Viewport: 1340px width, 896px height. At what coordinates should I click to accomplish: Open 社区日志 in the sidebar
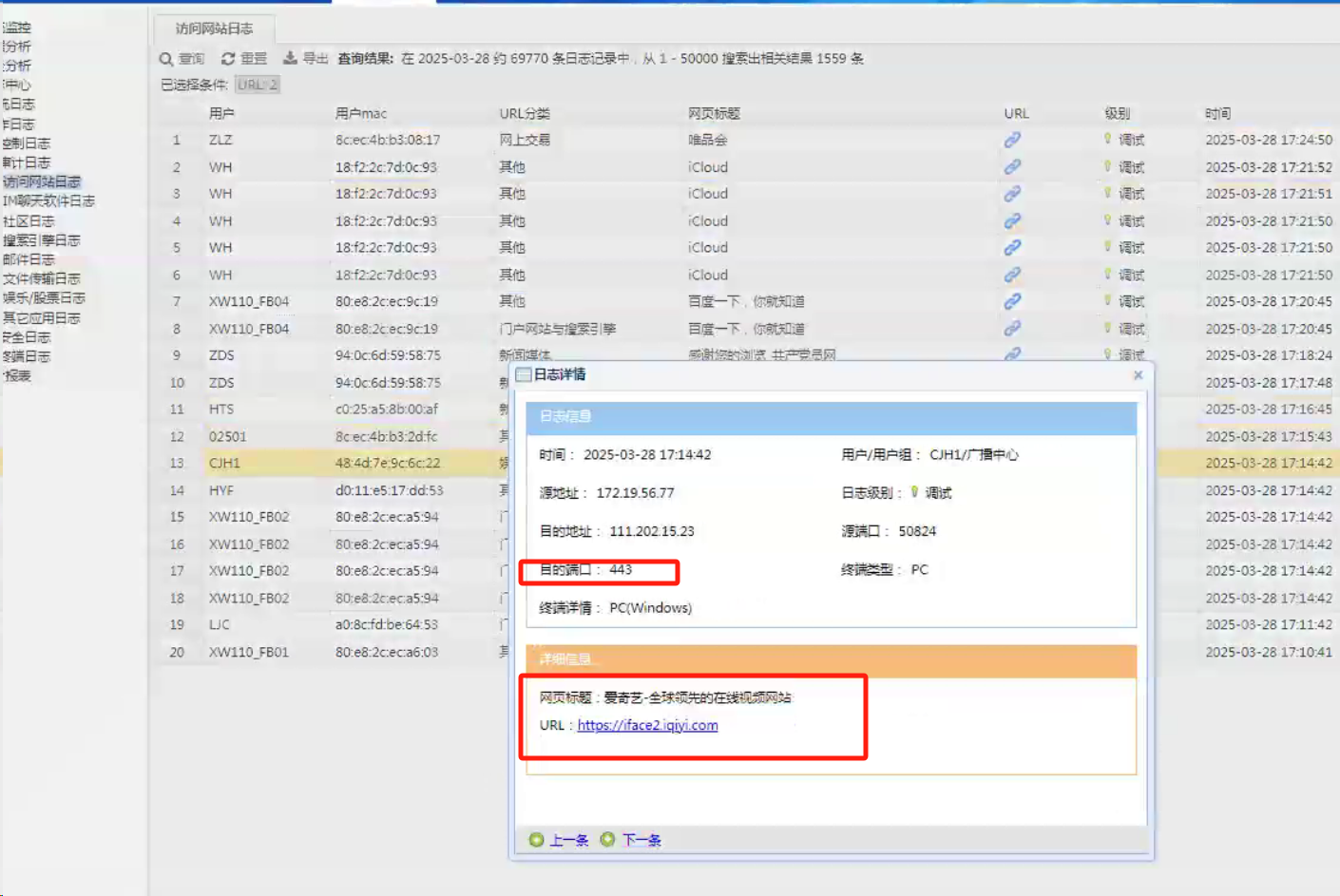[29, 221]
